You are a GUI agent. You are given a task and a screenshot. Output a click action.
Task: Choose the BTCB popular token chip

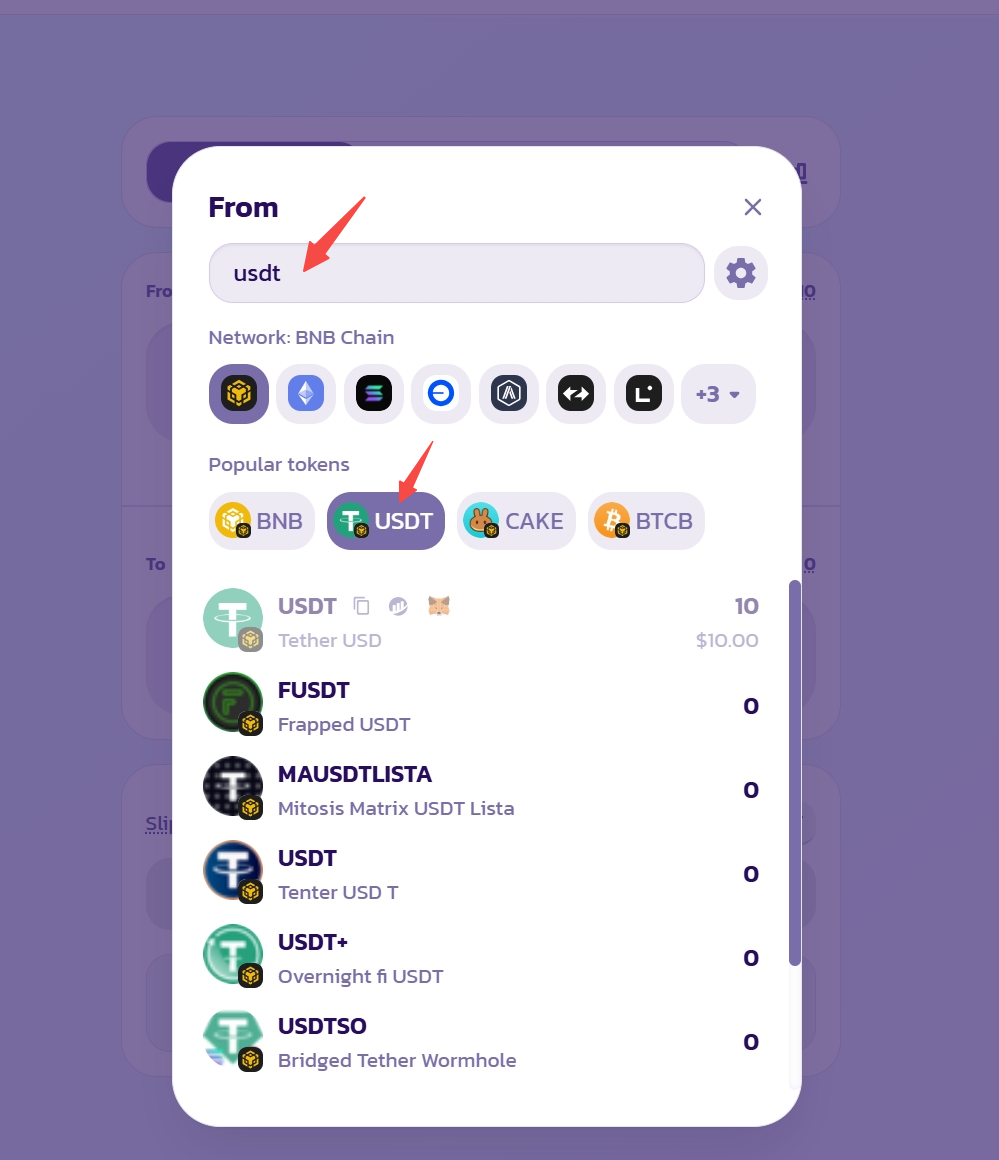click(x=646, y=521)
